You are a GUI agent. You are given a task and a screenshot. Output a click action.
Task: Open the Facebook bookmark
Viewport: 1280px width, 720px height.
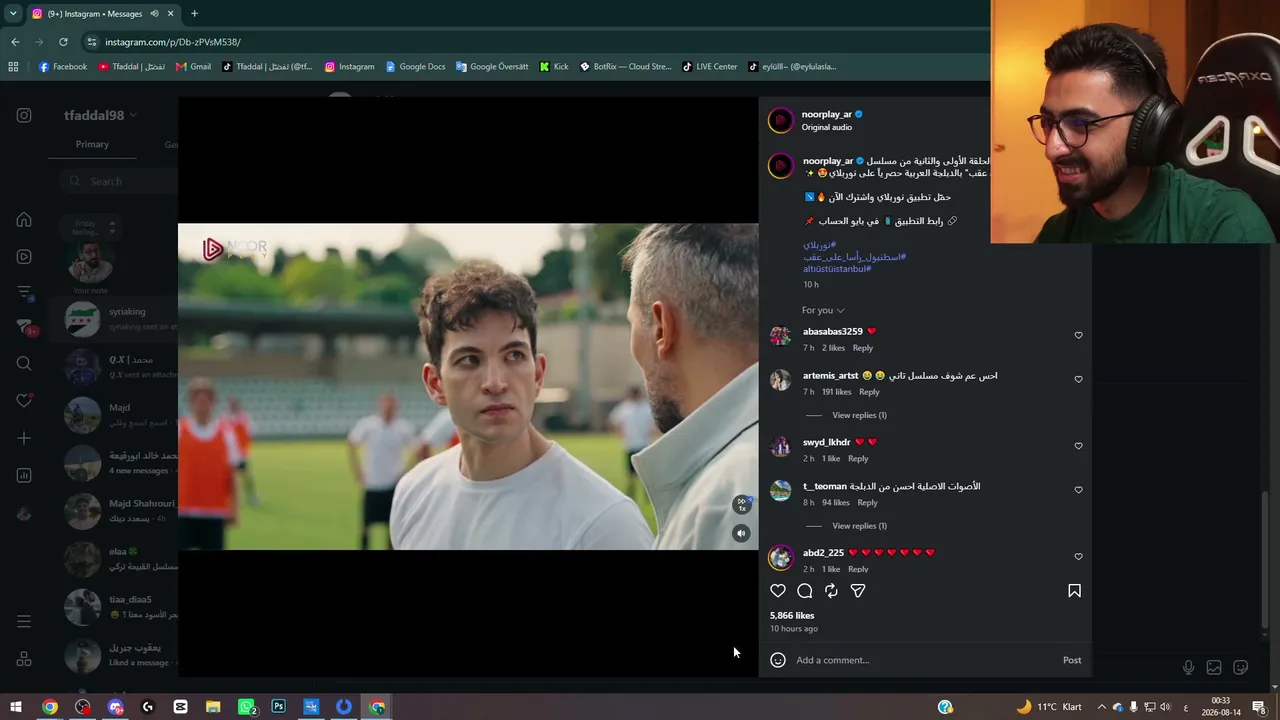pyautogui.click(x=63, y=67)
